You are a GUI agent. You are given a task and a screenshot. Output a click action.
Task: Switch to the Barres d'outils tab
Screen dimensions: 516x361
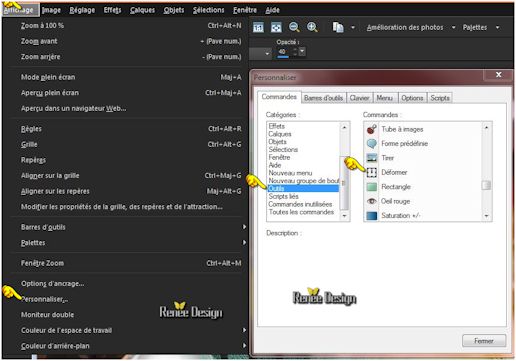(323, 98)
